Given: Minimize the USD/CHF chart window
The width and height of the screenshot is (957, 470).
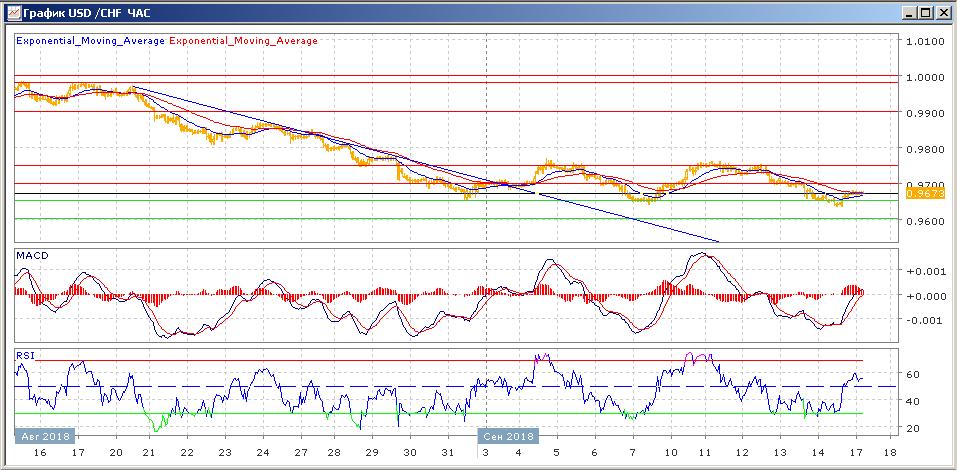Looking at the screenshot, I should 907,12.
